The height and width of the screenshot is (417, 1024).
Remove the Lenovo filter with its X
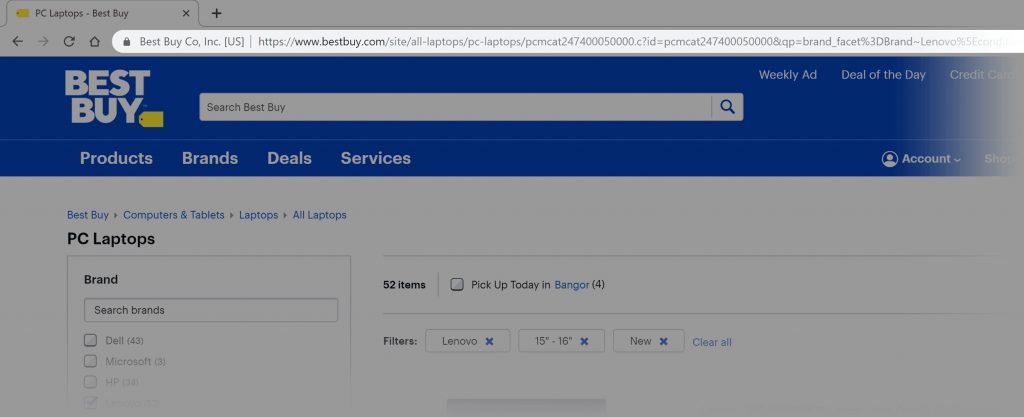click(x=489, y=341)
